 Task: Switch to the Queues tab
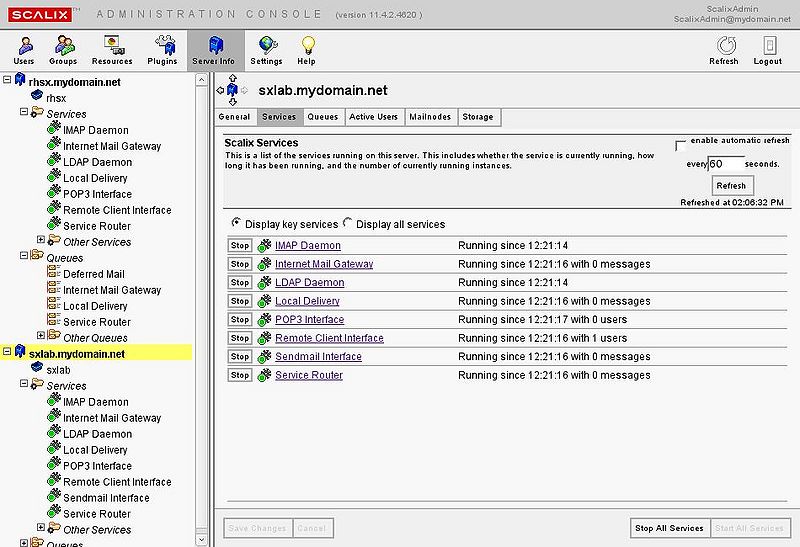(x=322, y=117)
